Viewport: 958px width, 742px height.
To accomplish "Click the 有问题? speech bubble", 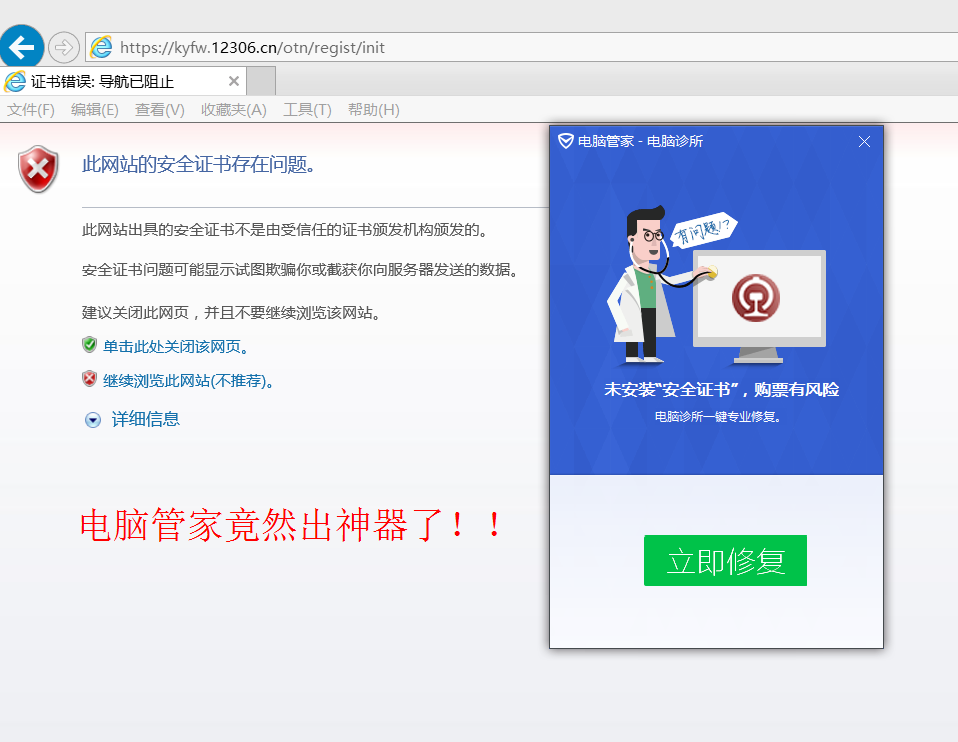I will (704, 229).
